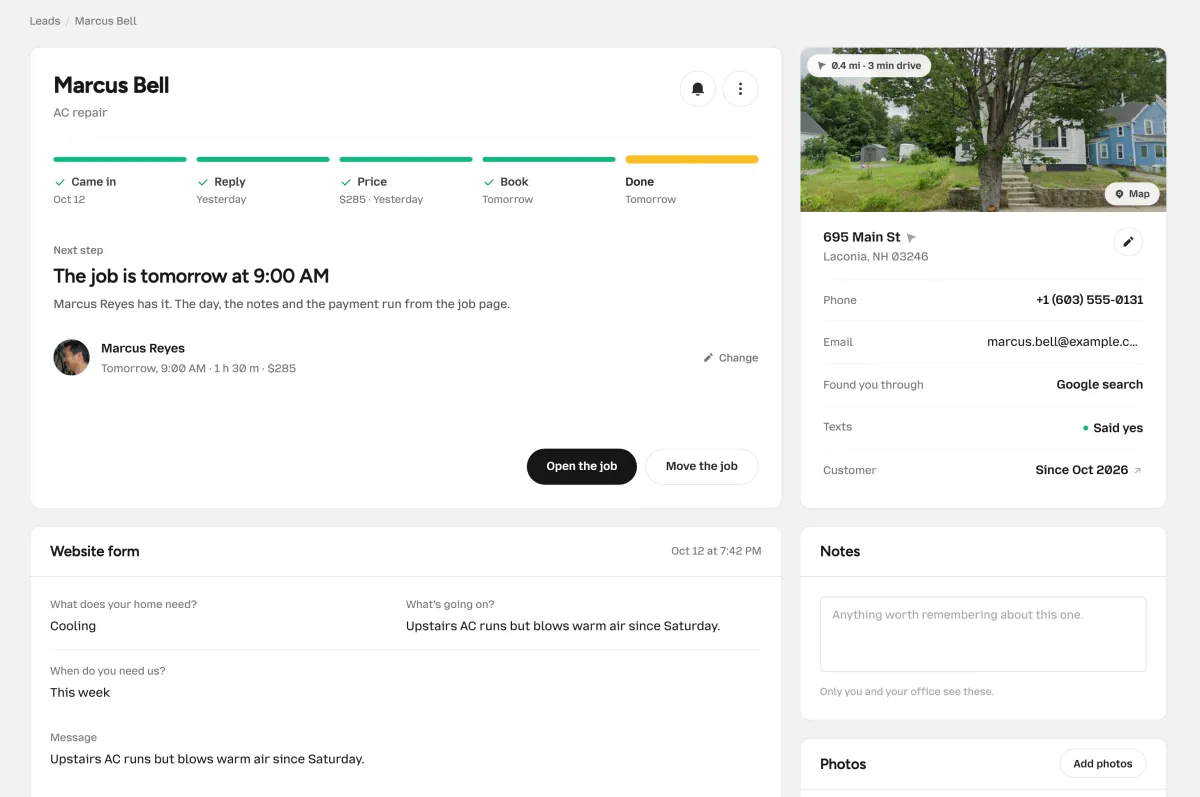Click the Marcus Bell page heading
This screenshot has width=1200, height=797.
coord(111,85)
